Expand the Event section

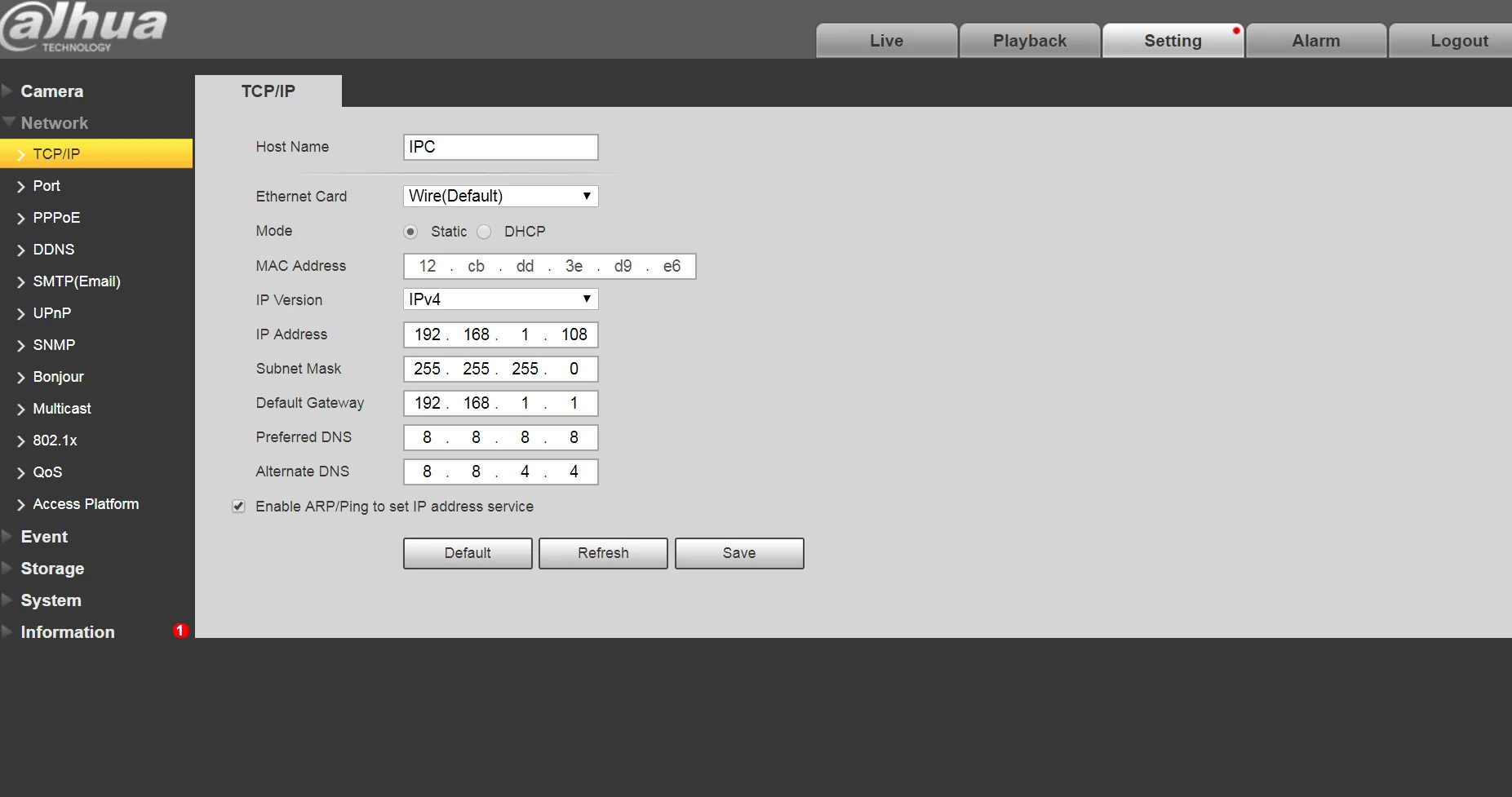click(x=44, y=537)
